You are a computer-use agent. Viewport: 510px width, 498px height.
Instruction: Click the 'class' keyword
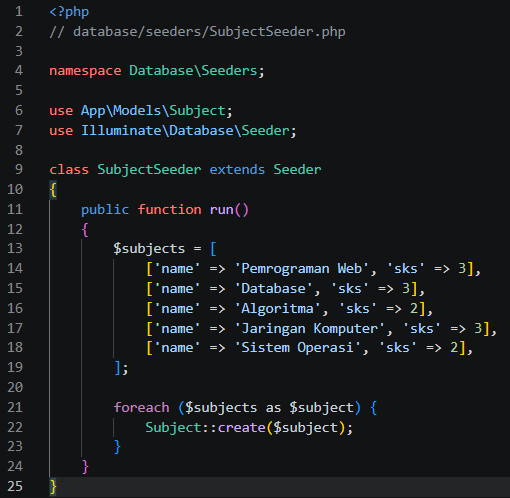pyautogui.click(x=69, y=169)
